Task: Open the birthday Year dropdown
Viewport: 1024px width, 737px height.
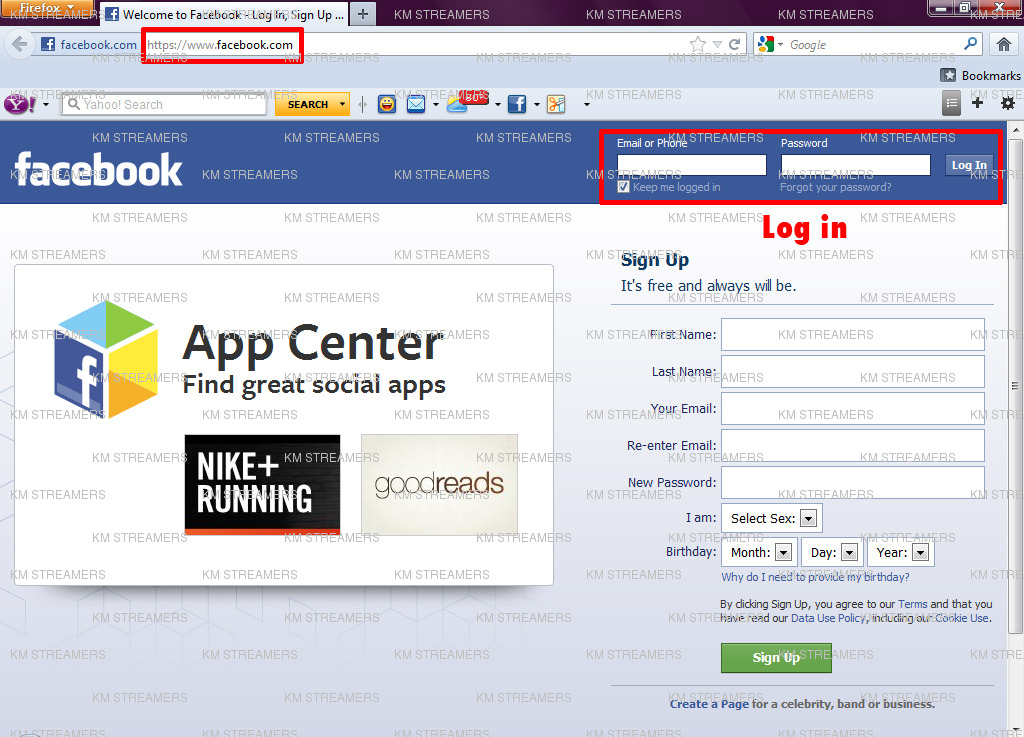Action: tap(901, 552)
